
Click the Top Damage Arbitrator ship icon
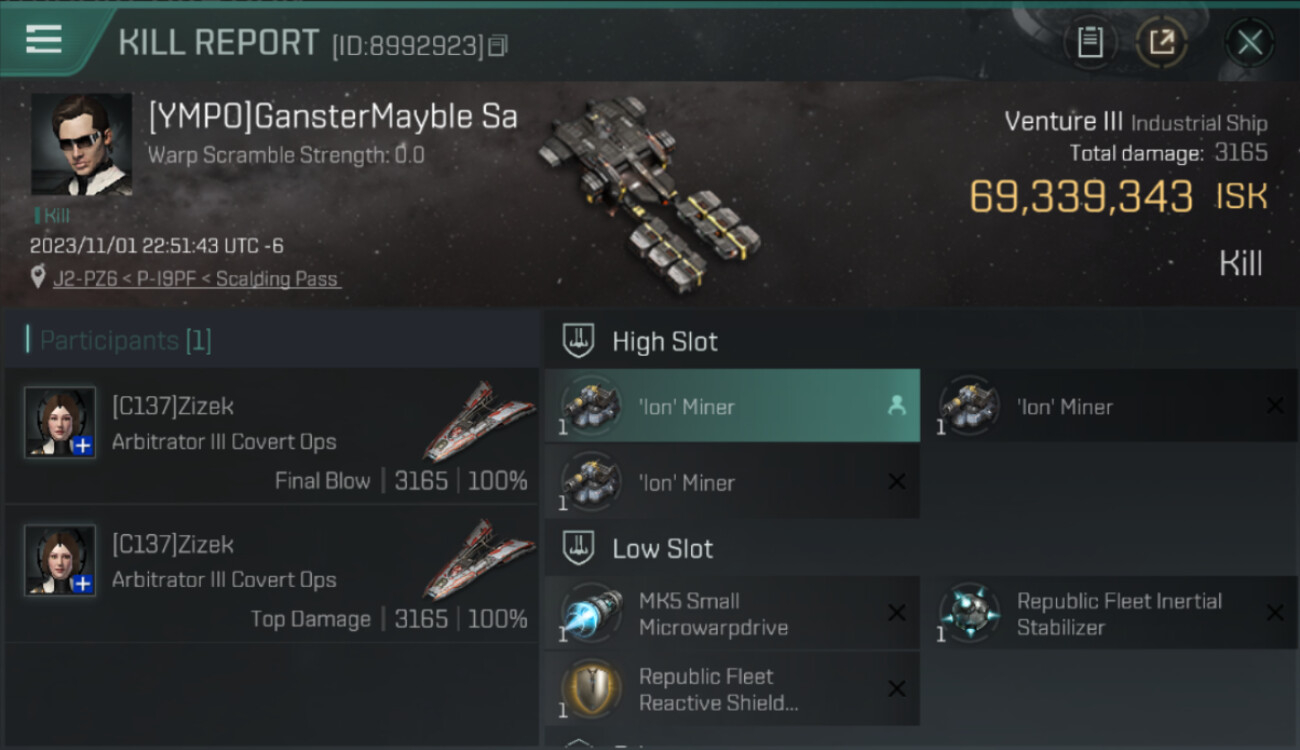click(x=473, y=558)
